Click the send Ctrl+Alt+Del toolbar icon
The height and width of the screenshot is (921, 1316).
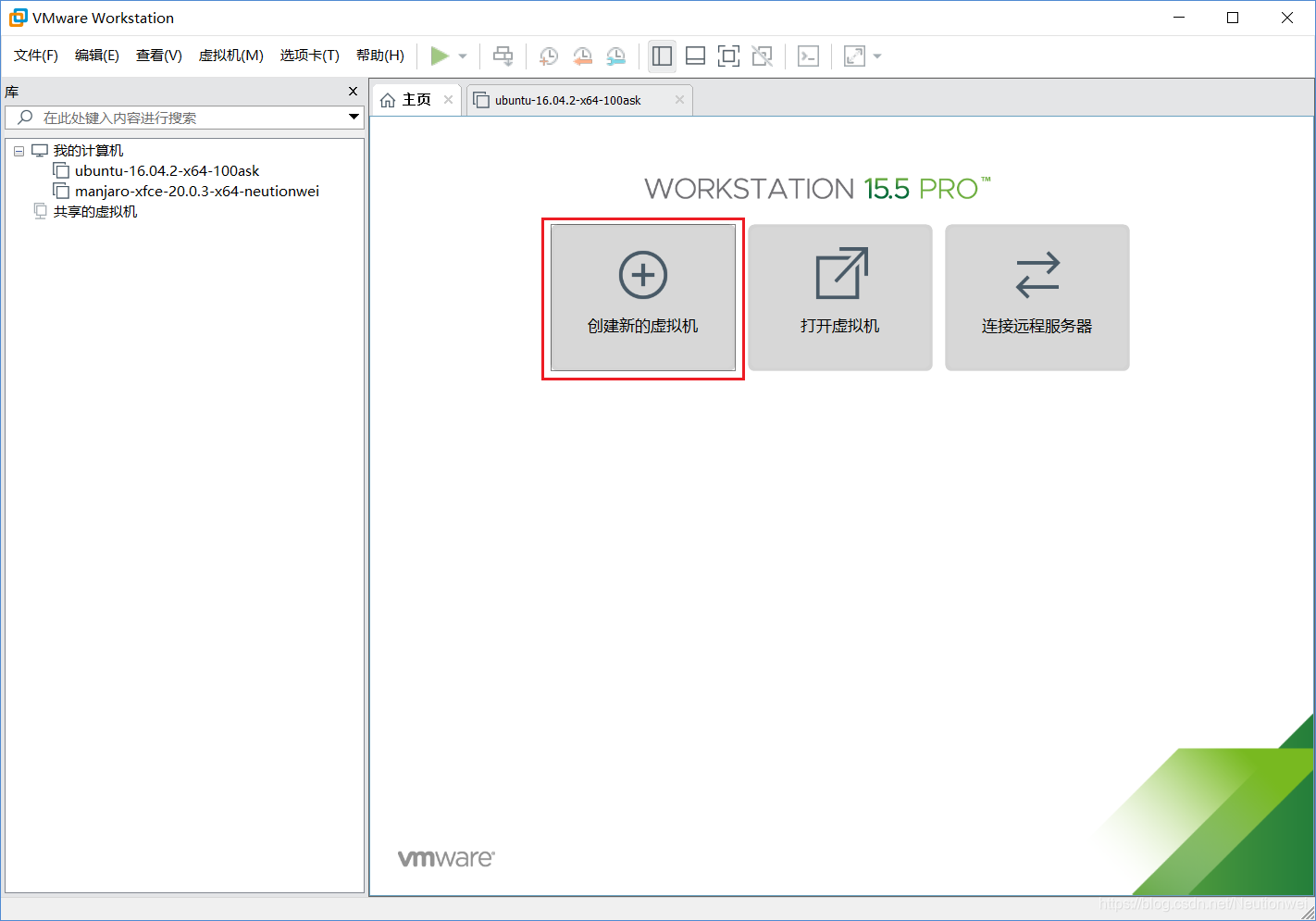pos(503,56)
